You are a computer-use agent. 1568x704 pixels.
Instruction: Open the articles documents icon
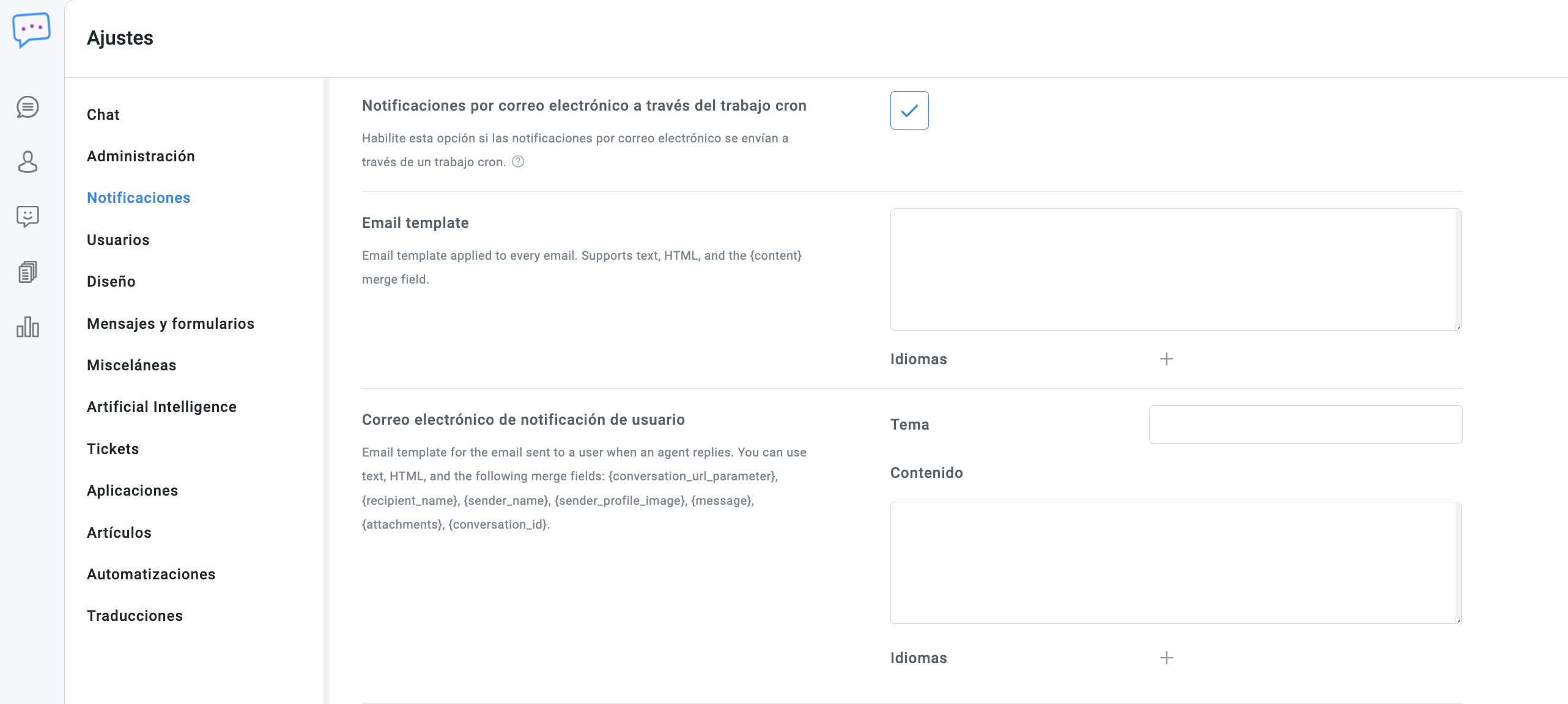tap(28, 272)
